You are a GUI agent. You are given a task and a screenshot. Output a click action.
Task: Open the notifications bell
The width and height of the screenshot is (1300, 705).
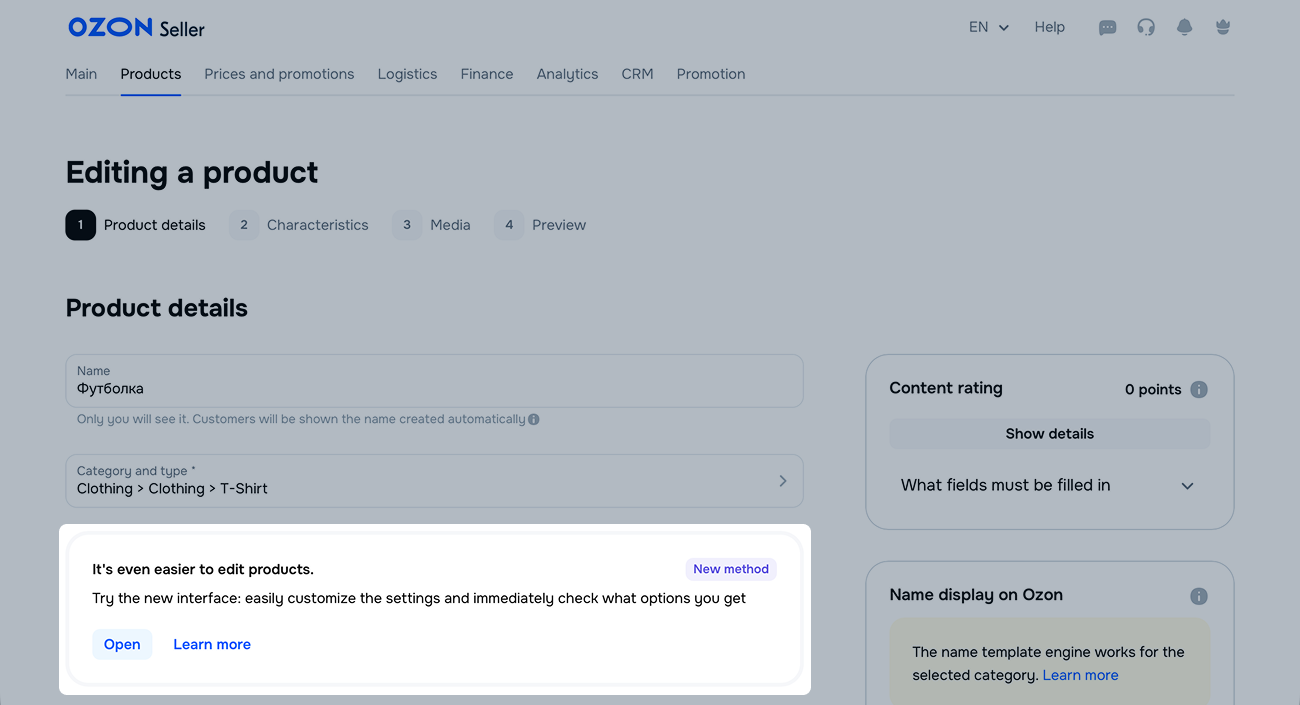click(1184, 28)
